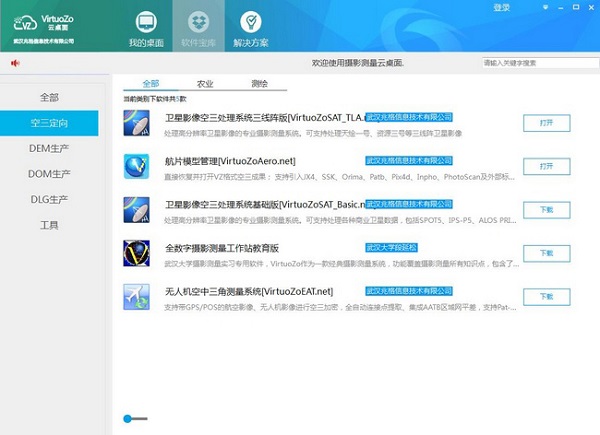This screenshot has height=435, width=600.
Task: Switch to 软件宝库 software library
Action: tap(196, 28)
